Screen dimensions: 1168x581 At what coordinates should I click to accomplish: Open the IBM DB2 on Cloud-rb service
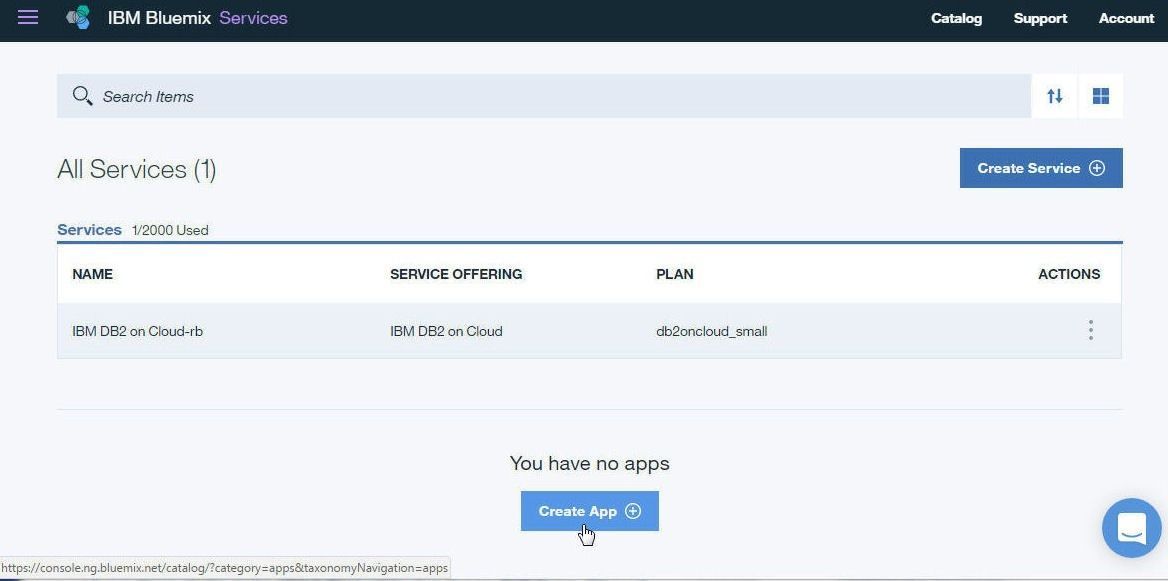137,331
